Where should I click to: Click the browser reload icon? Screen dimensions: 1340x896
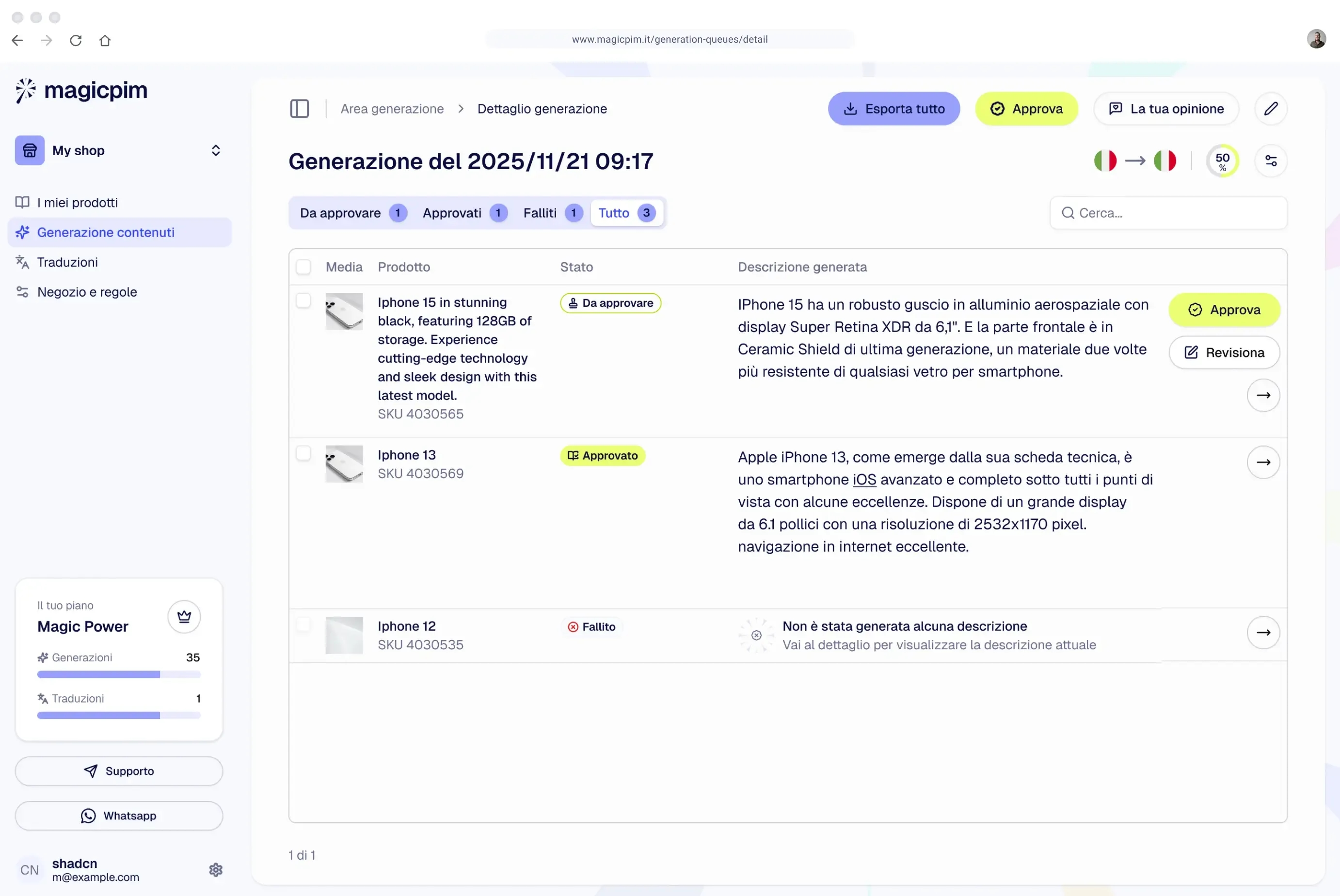tap(76, 41)
